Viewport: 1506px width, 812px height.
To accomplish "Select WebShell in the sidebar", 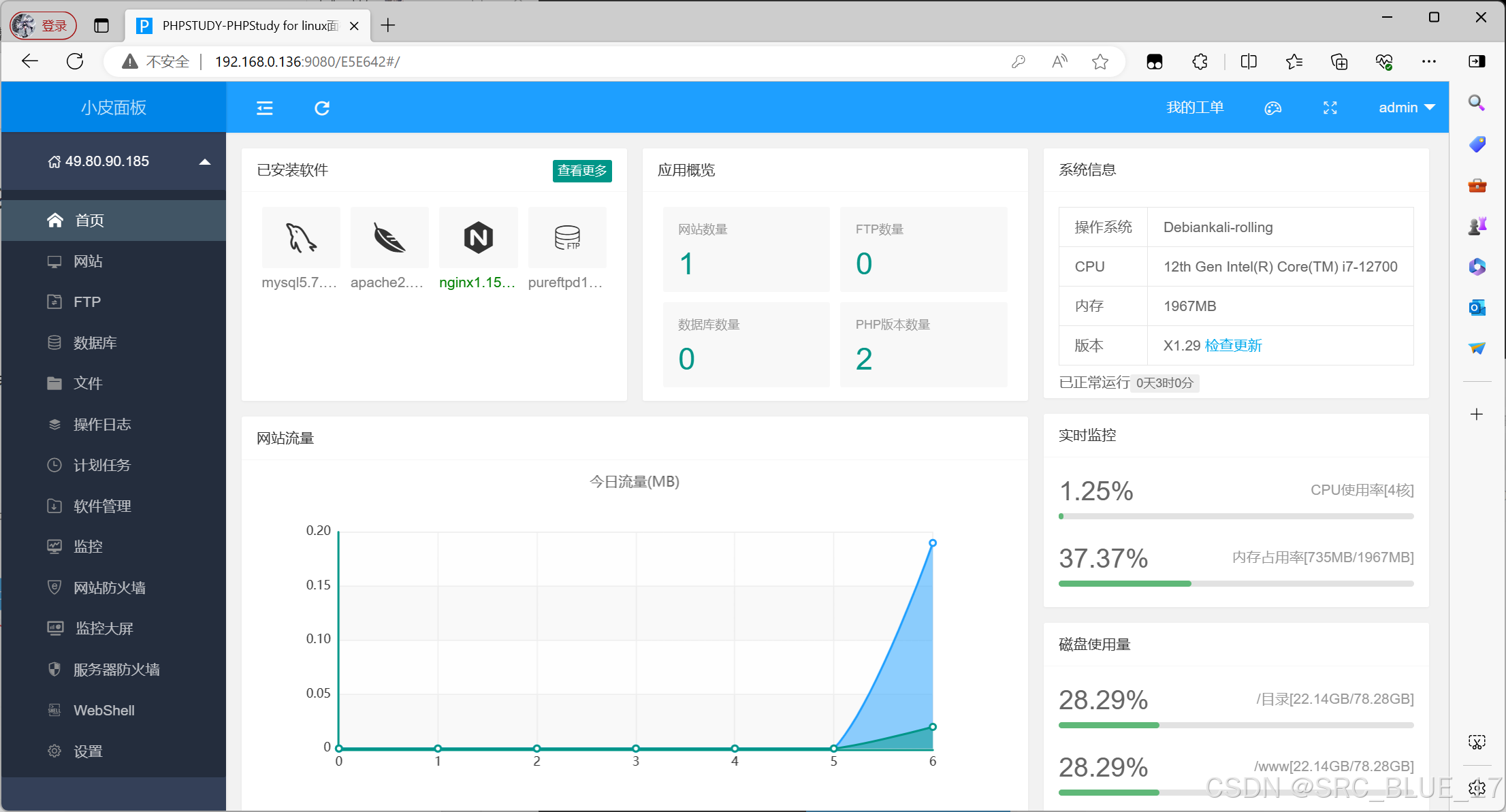I will point(102,710).
